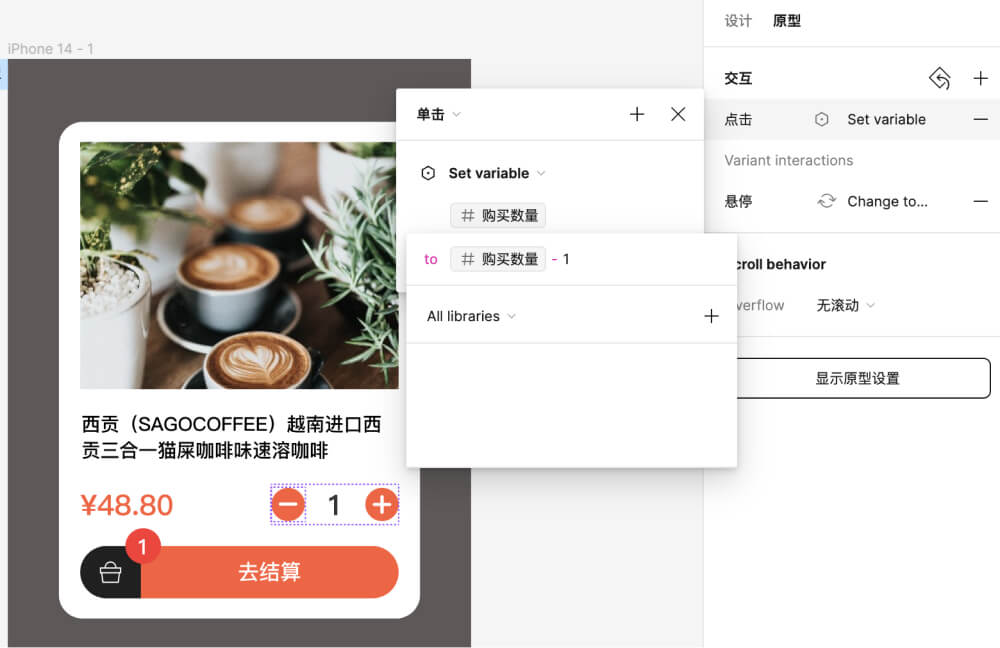The height and width of the screenshot is (648, 1000).
Task: Click the 去结算 checkout button
Action: (x=269, y=572)
